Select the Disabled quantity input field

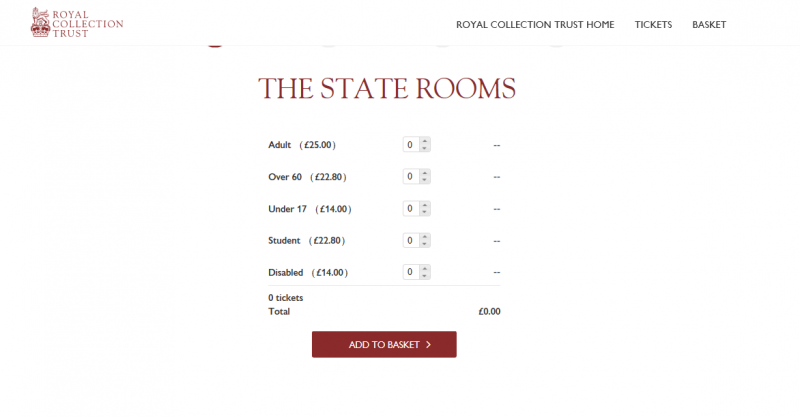410,272
